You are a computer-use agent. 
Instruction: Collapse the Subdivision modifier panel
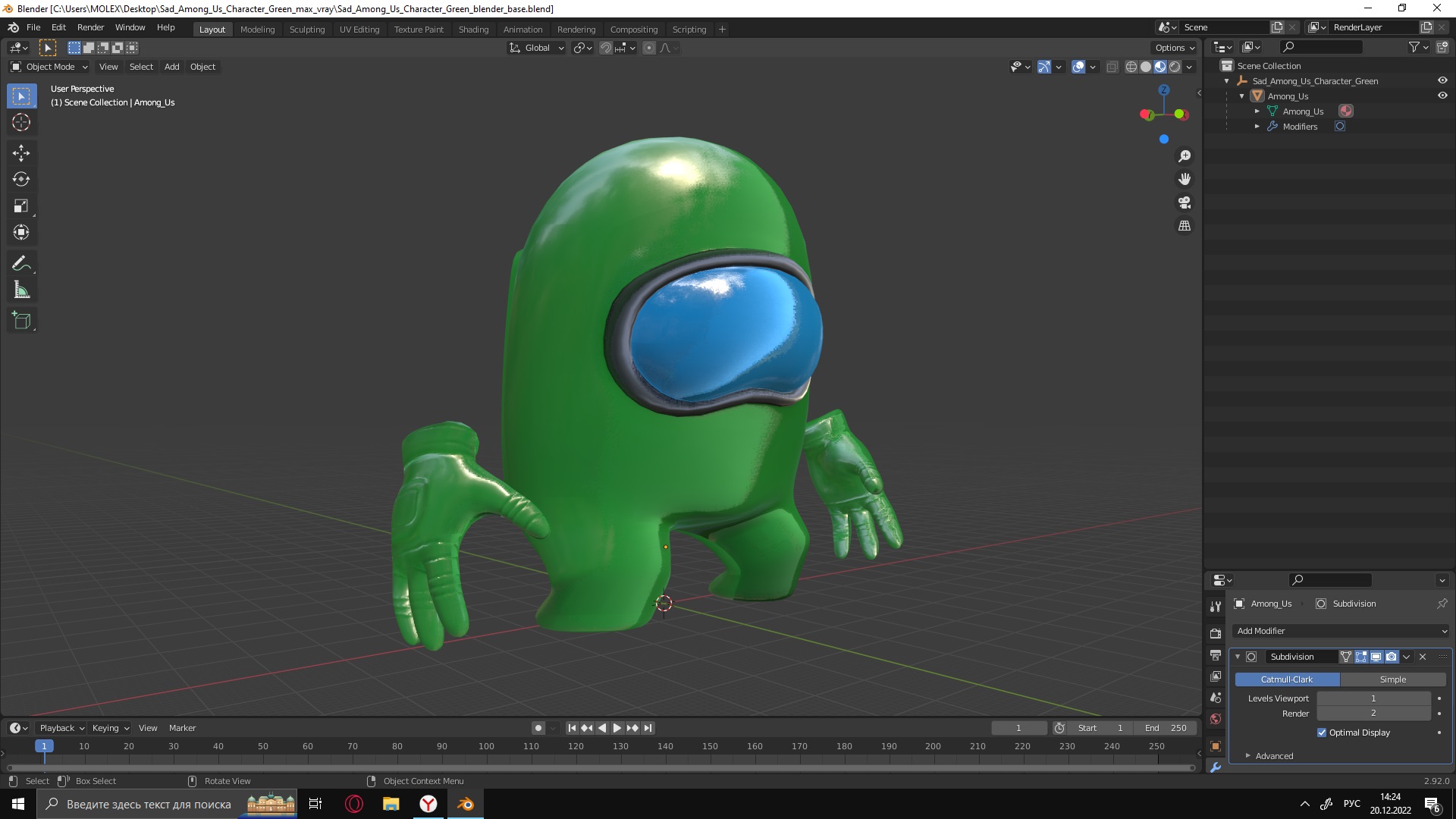coord(1238,657)
